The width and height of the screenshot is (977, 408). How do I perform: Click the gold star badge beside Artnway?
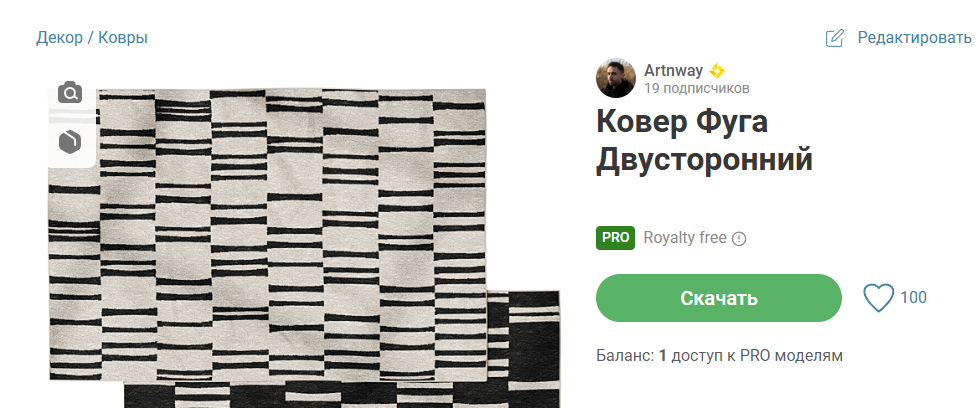tap(717, 71)
